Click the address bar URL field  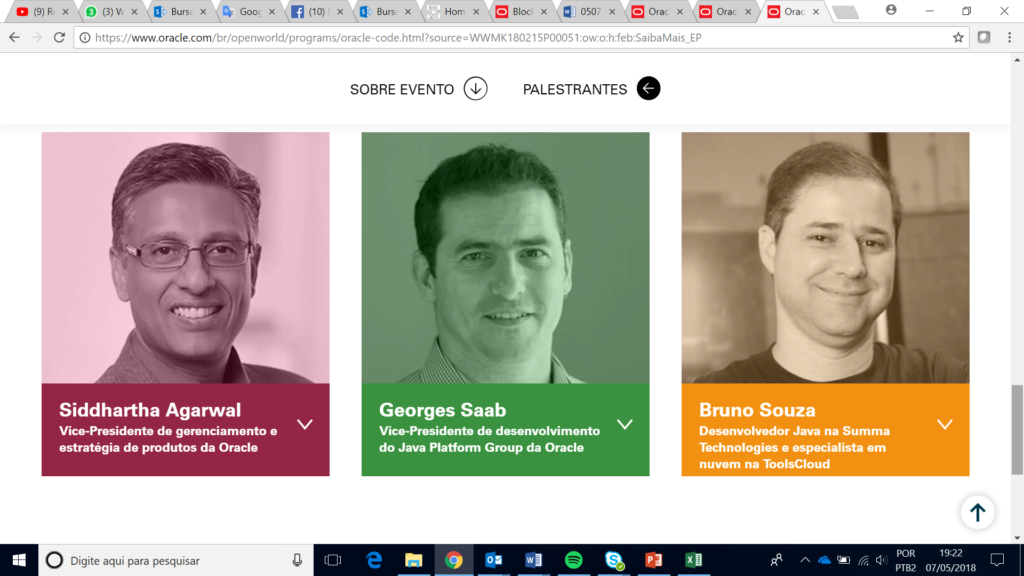520,38
